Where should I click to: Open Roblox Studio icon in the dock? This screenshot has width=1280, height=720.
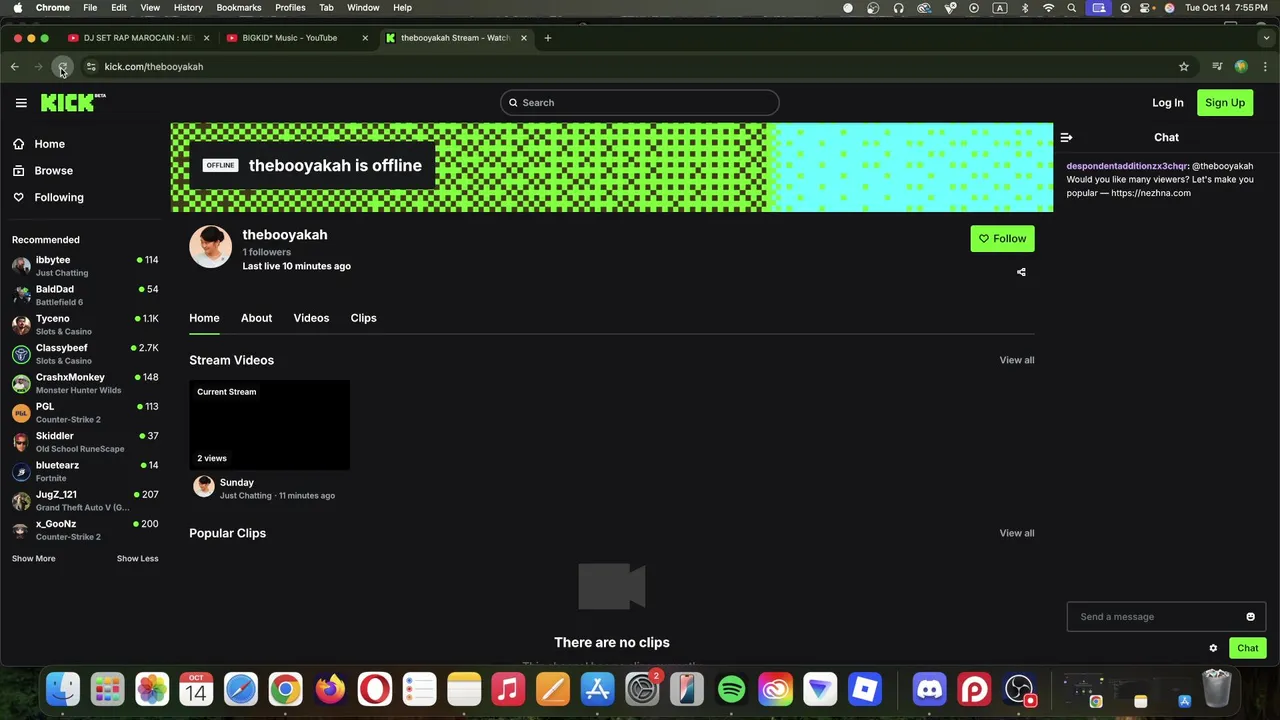coord(865,689)
